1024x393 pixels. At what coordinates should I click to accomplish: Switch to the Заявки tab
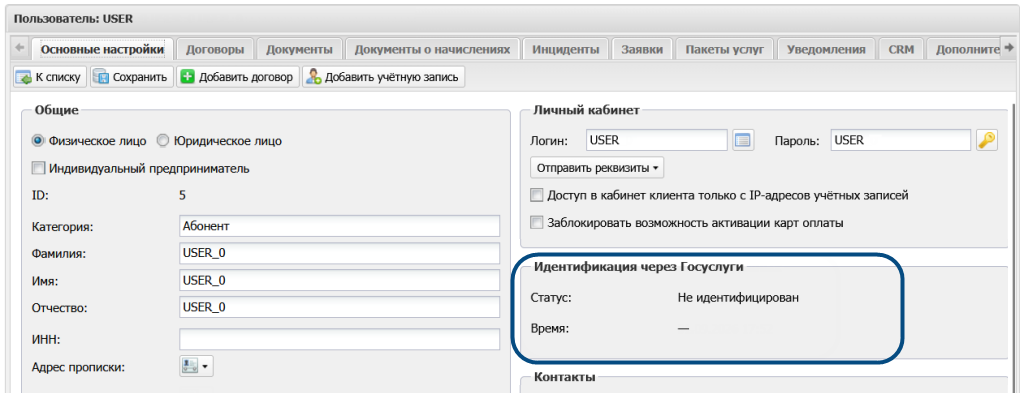click(642, 50)
